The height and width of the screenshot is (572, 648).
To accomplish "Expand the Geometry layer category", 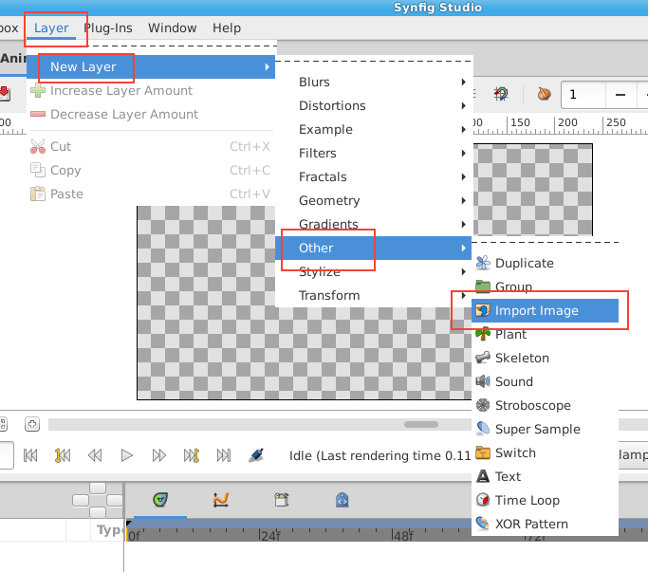I will coord(373,200).
